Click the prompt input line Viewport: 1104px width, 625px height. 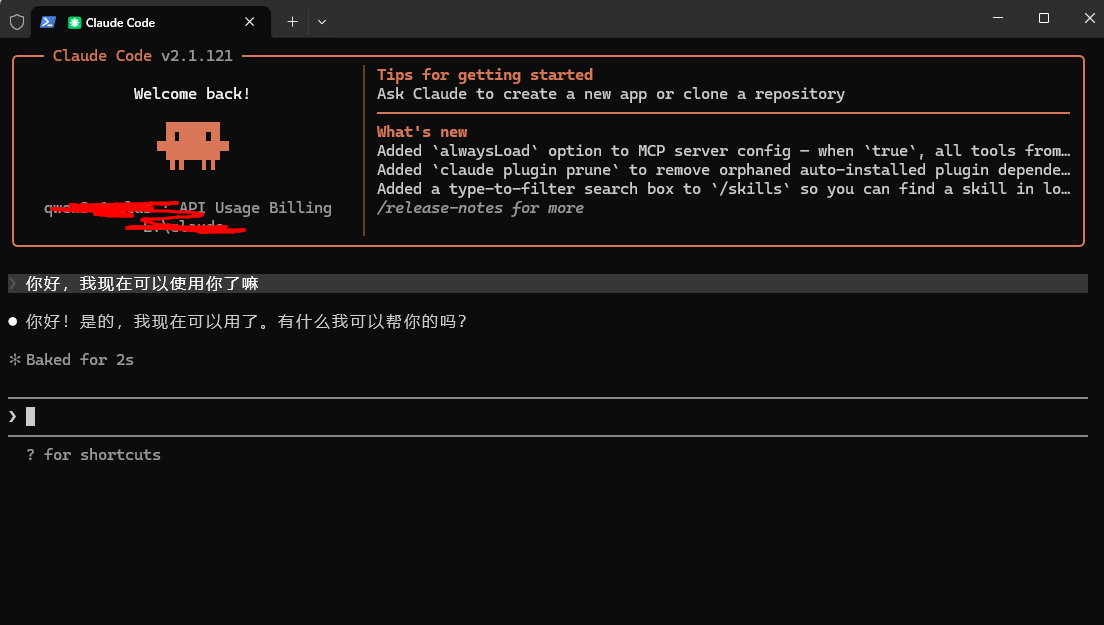coord(548,417)
